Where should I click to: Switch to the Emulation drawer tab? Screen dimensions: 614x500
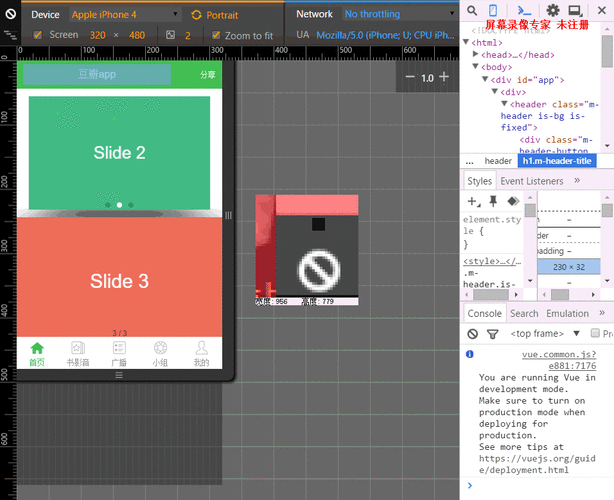click(567, 313)
